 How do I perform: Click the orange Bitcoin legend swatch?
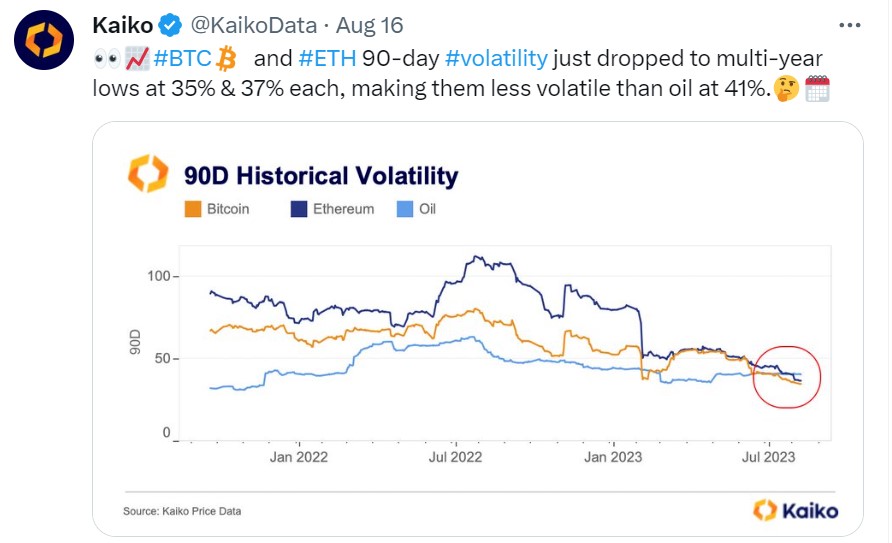193,209
